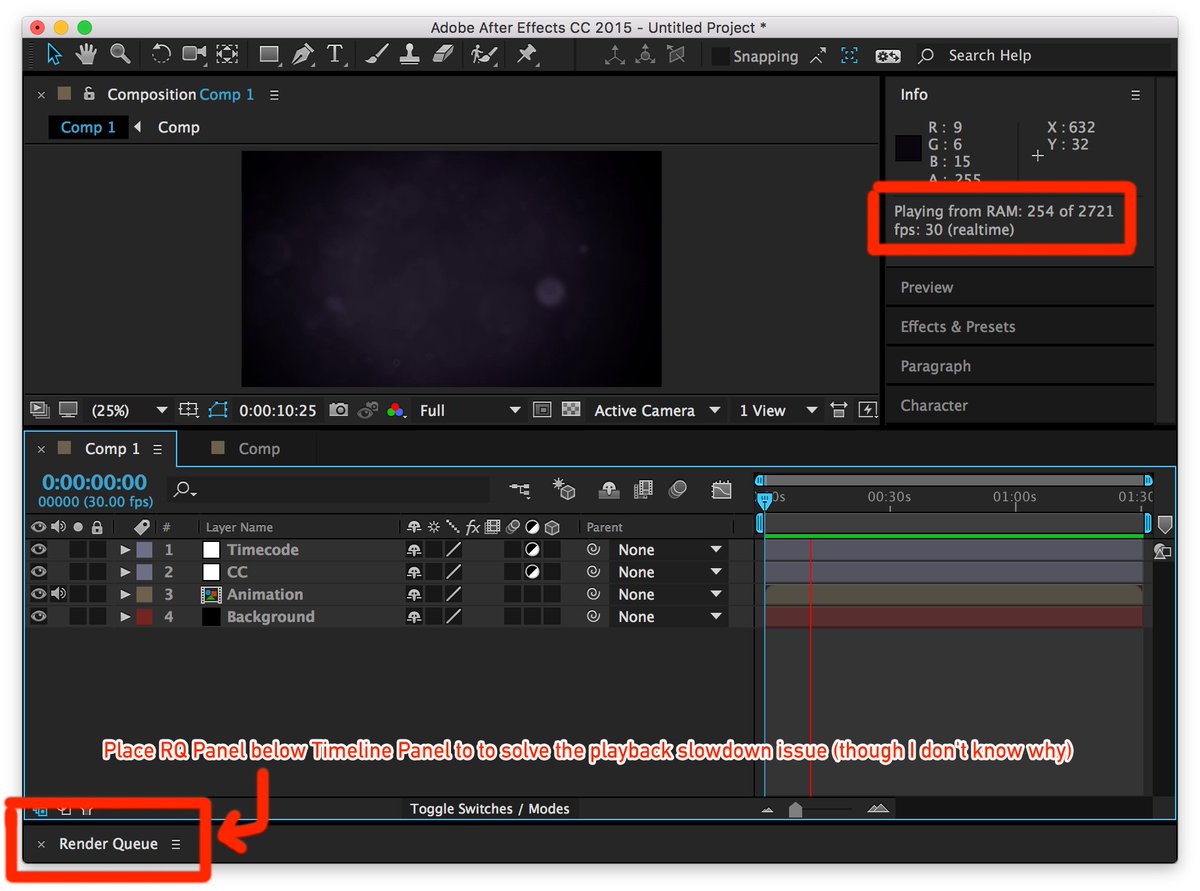The width and height of the screenshot is (1200, 891).
Task: Toggle shy switch for Background layer
Action: [x=414, y=617]
